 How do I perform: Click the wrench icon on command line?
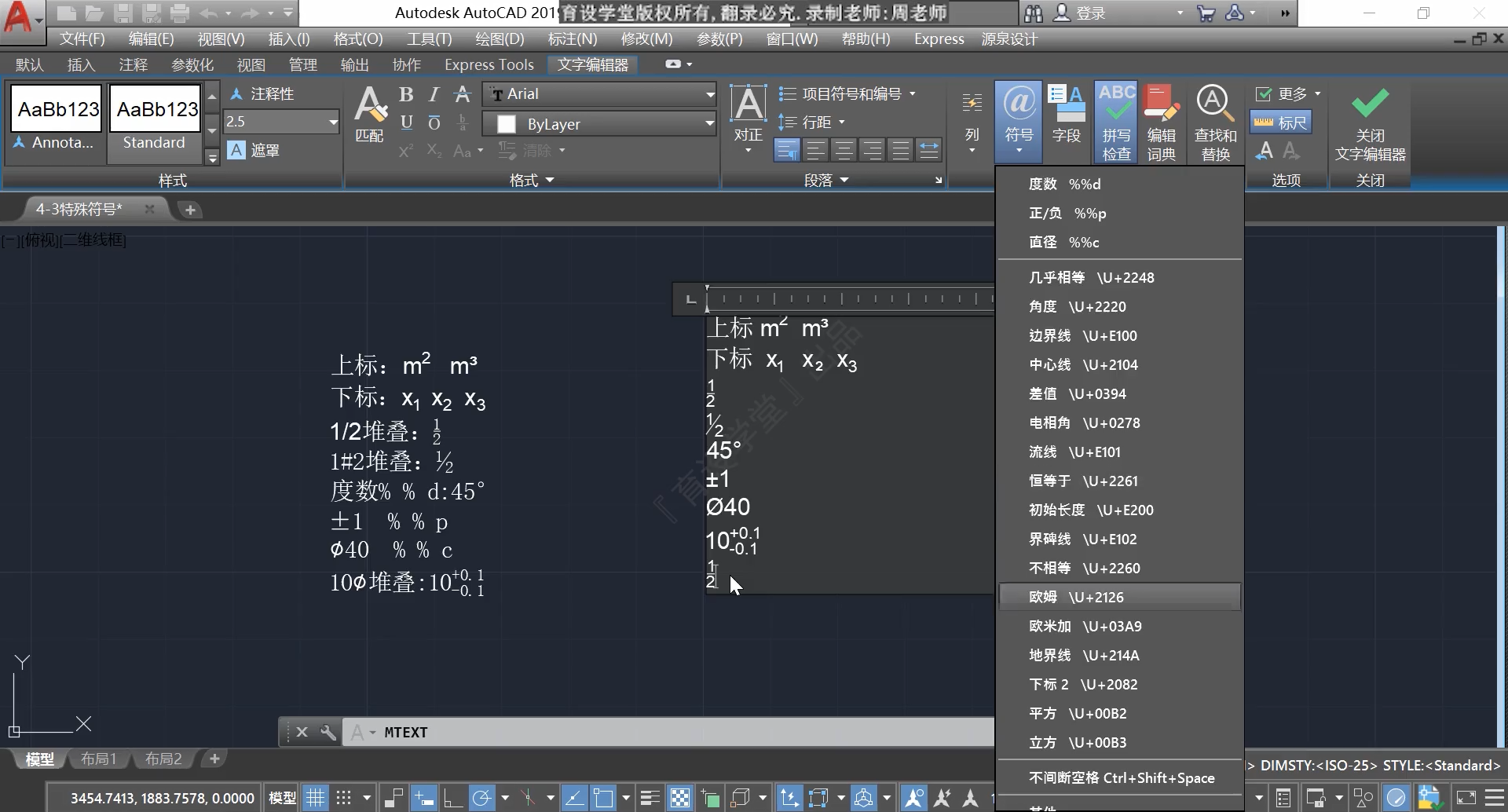coord(328,732)
